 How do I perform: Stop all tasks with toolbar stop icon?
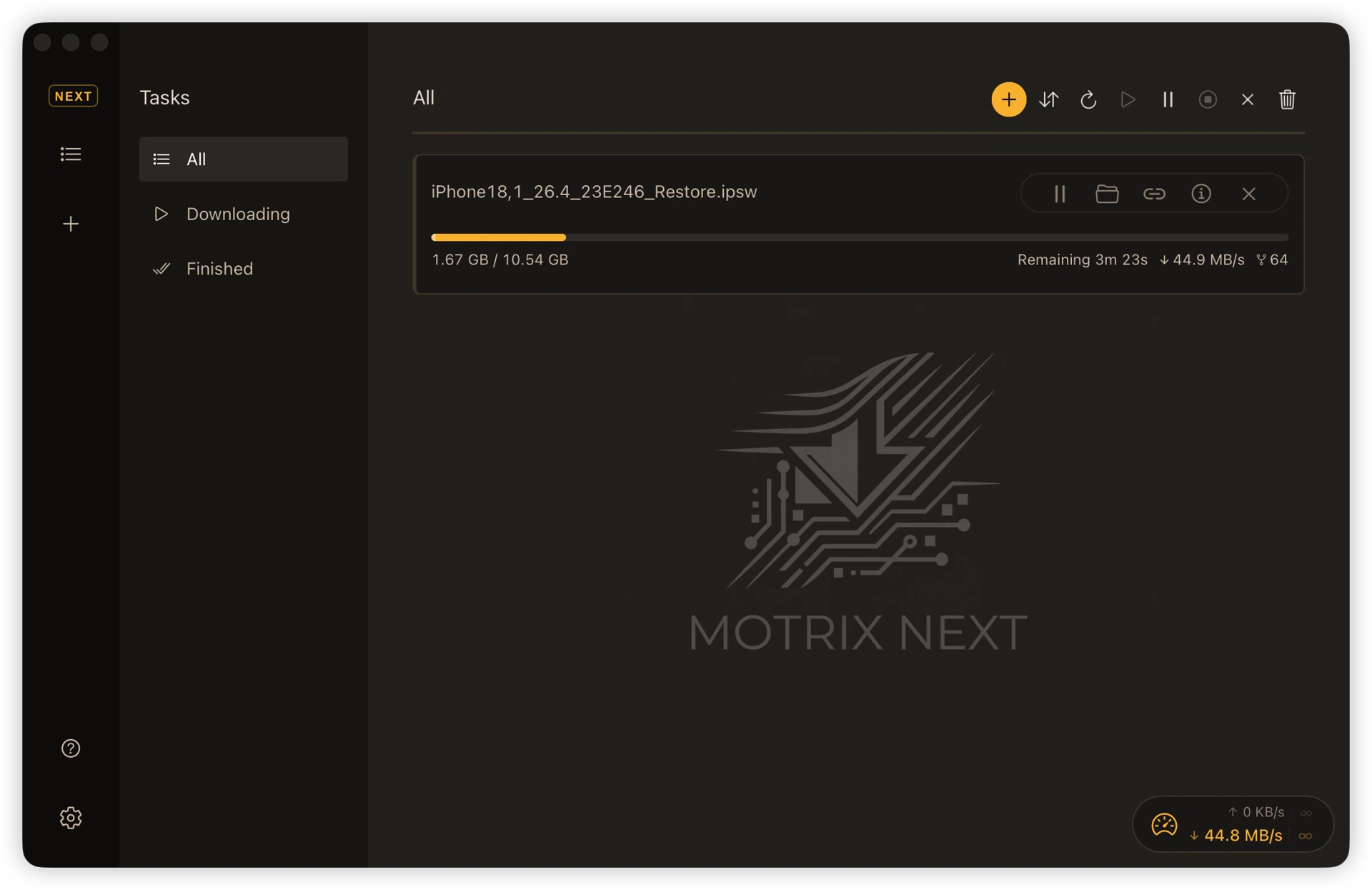point(1208,99)
